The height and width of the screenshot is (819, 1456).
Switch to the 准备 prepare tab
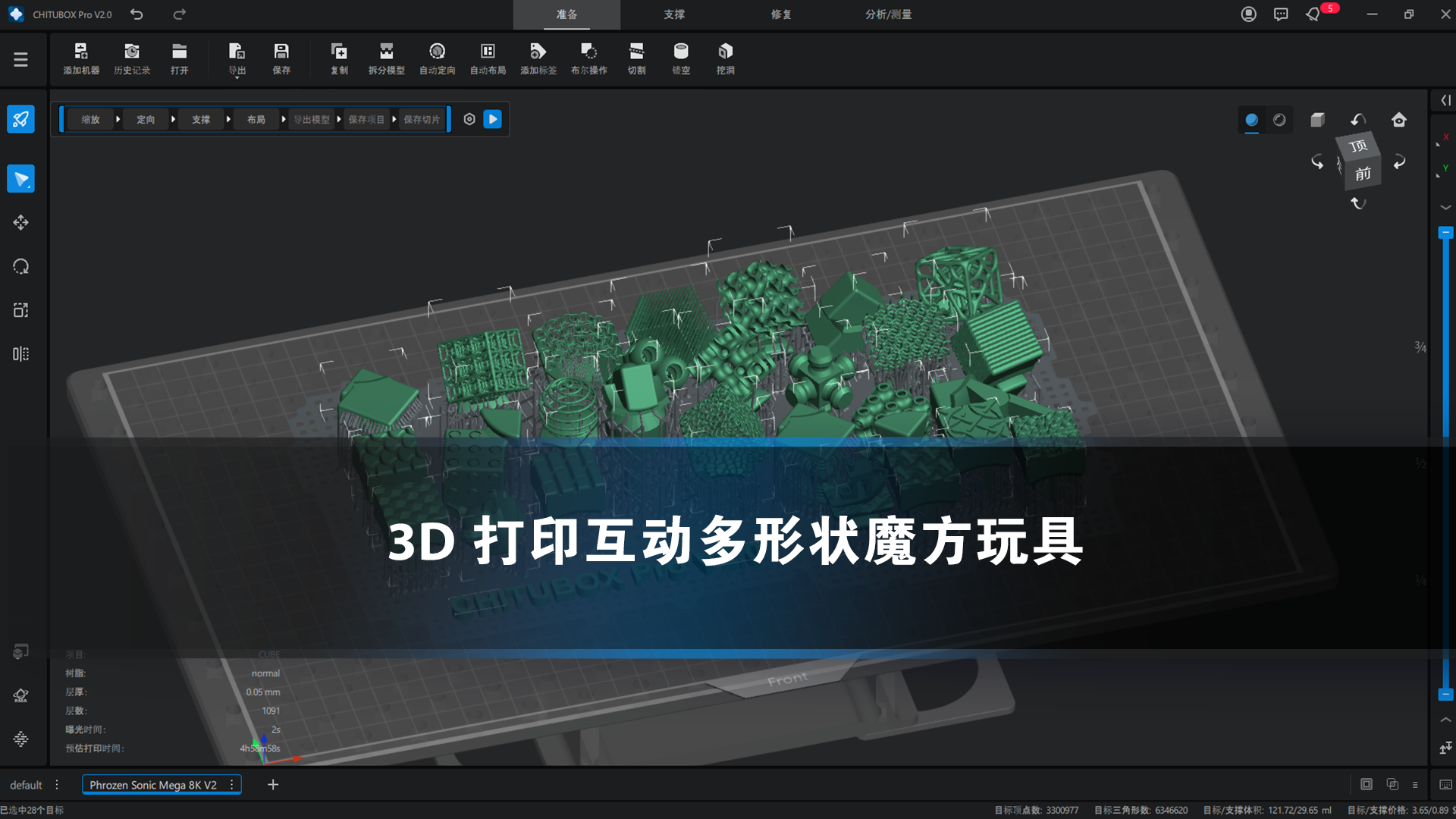pos(566,14)
